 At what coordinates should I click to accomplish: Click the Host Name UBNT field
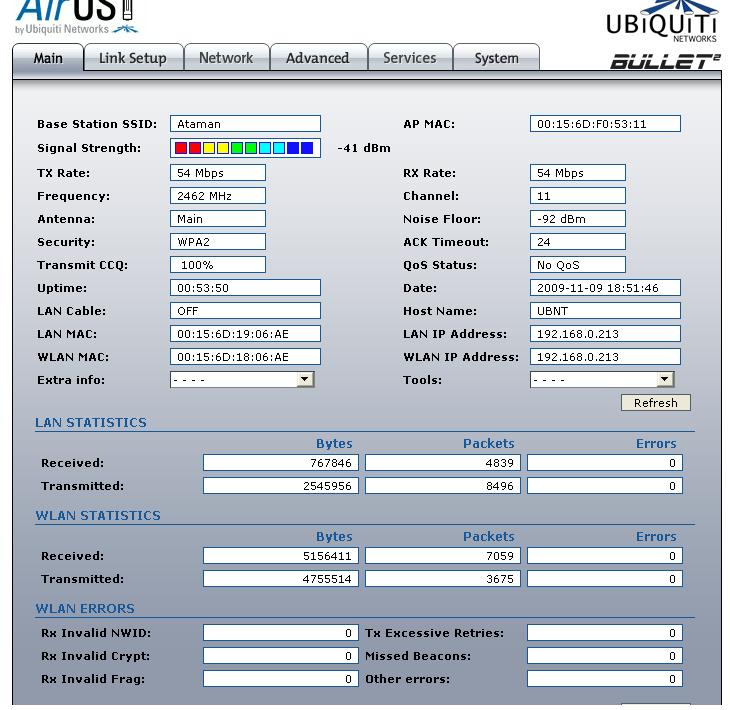coord(605,311)
